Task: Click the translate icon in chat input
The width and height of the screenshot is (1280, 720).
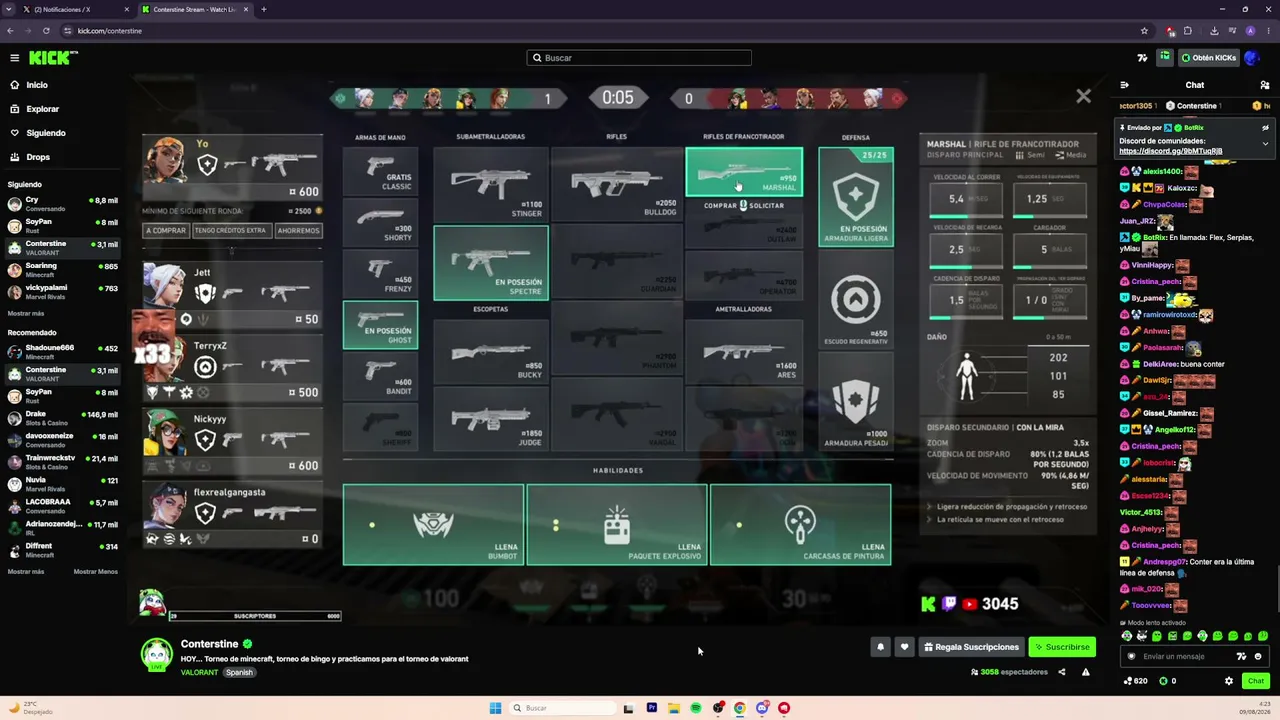Action: click(x=1242, y=657)
